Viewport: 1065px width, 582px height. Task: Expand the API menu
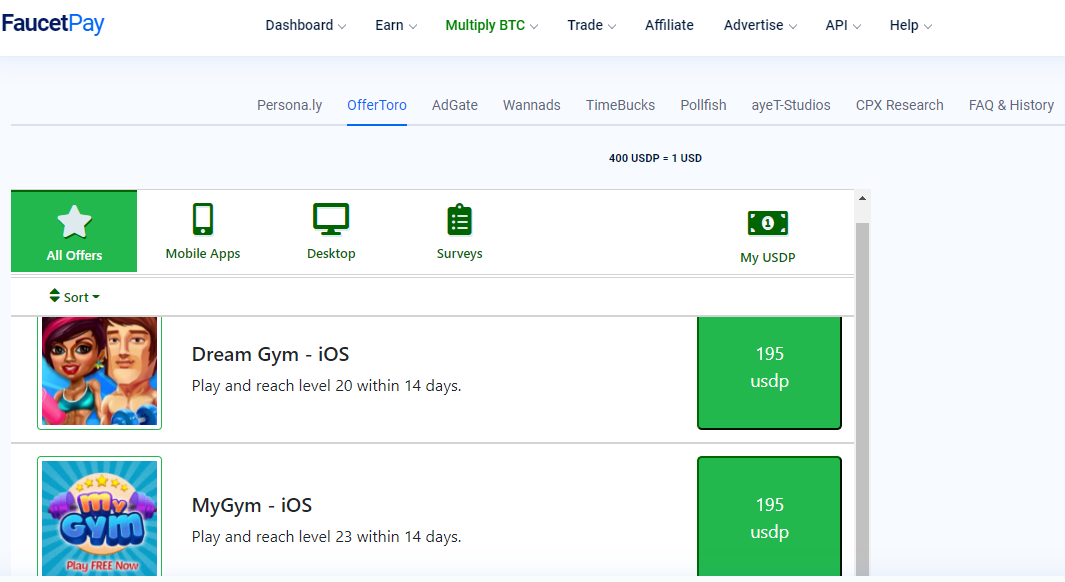(843, 25)
